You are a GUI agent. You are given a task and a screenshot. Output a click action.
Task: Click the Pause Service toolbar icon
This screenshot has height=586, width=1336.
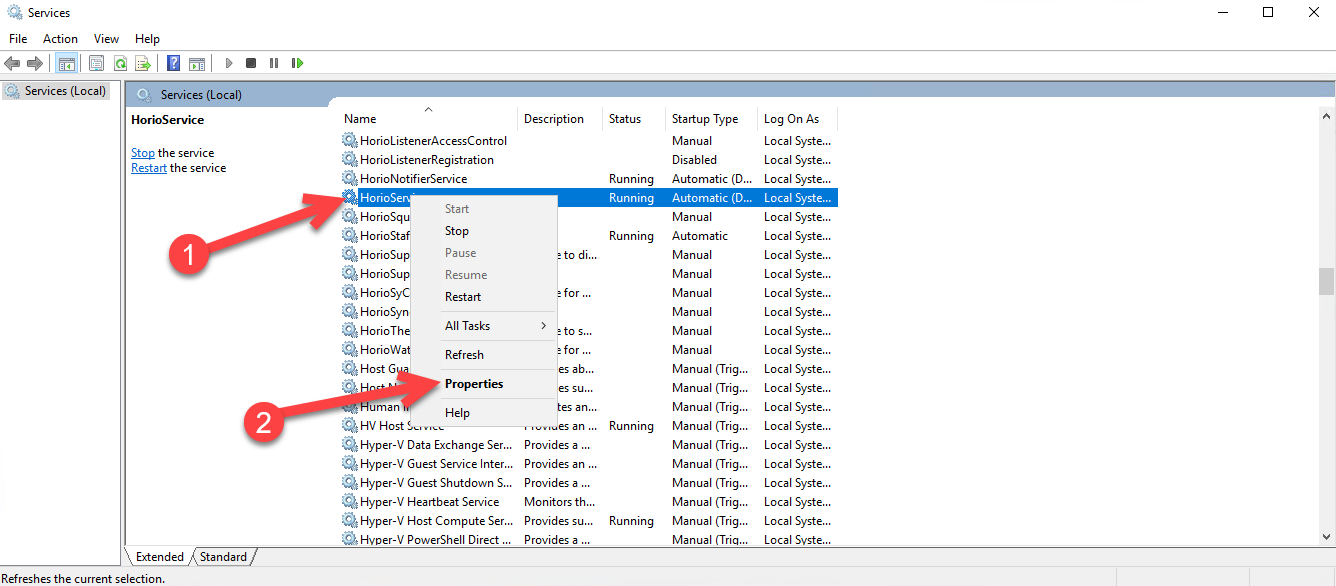274,63
